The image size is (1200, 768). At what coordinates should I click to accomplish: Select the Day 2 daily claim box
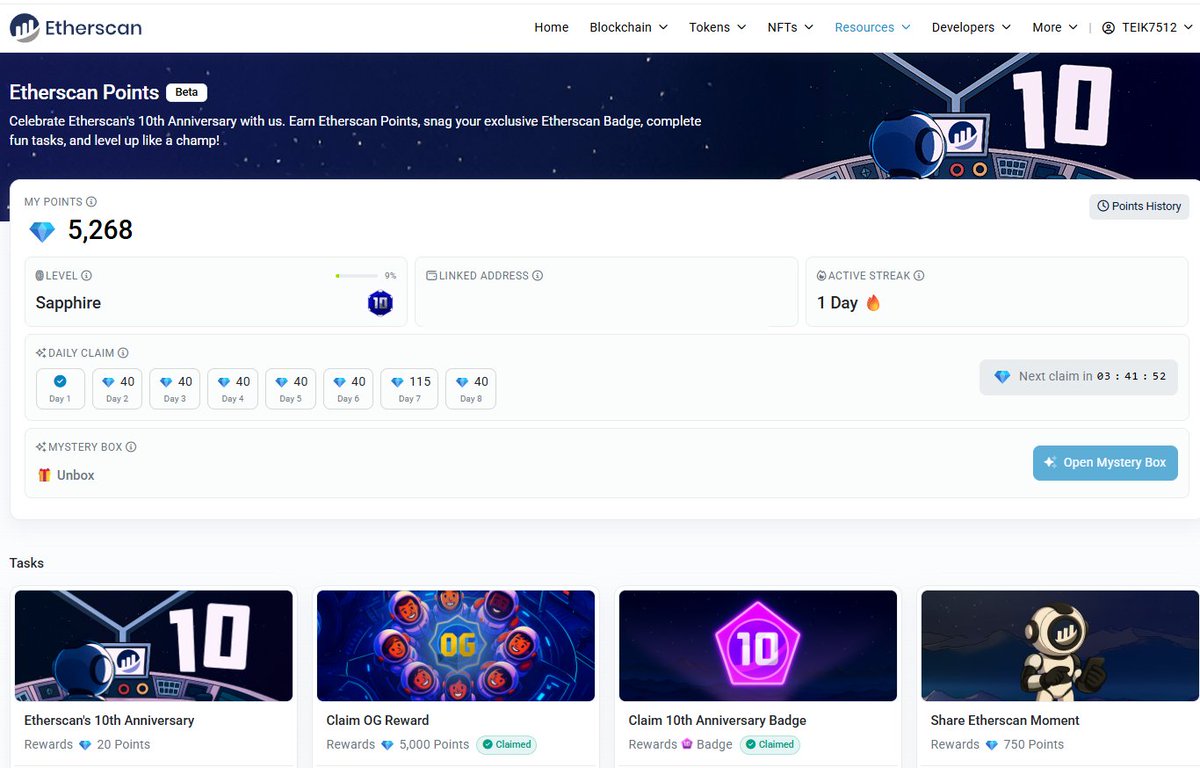[117, 389]
